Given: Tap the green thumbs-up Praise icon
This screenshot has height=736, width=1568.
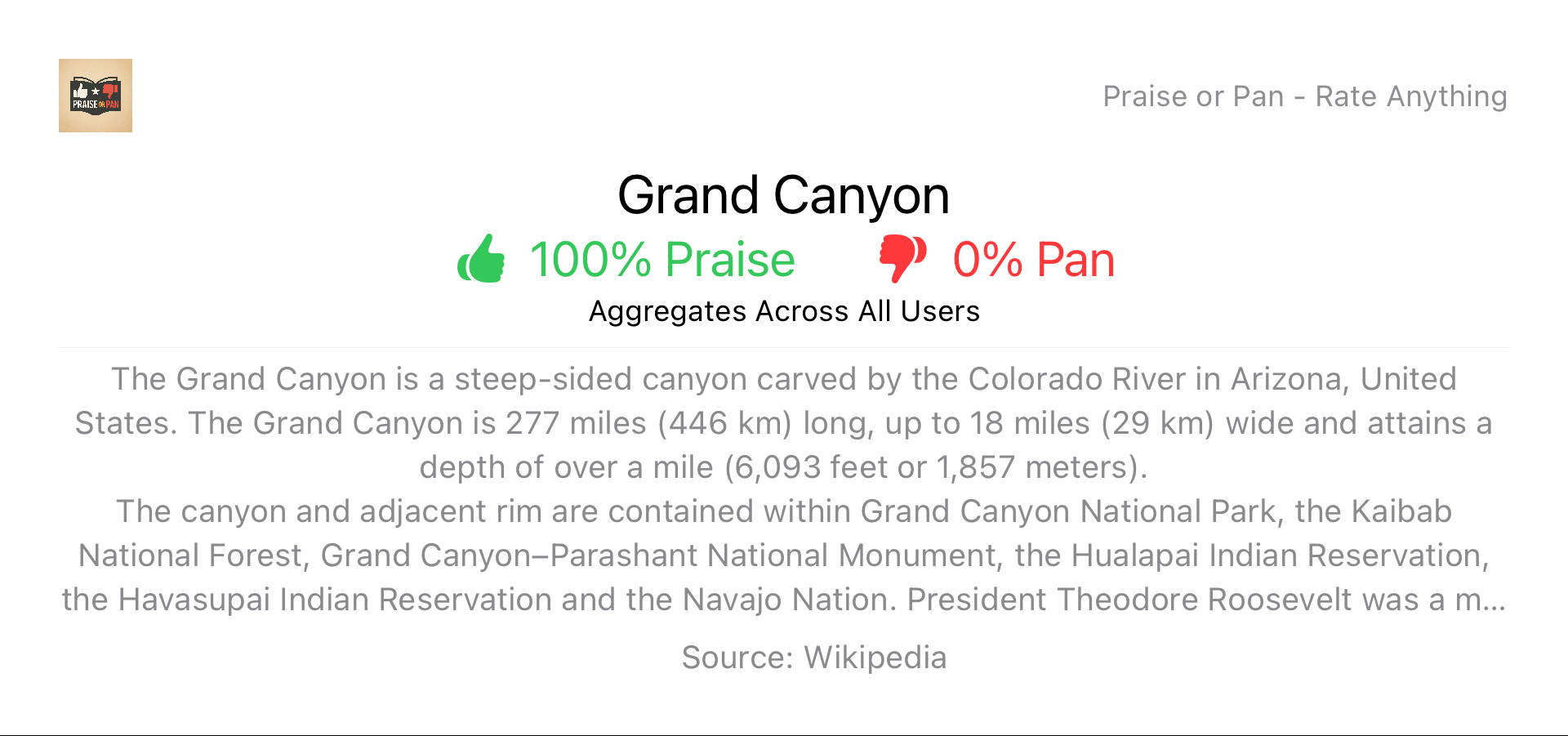Looking at the screenshot, I should click(481, 259).
